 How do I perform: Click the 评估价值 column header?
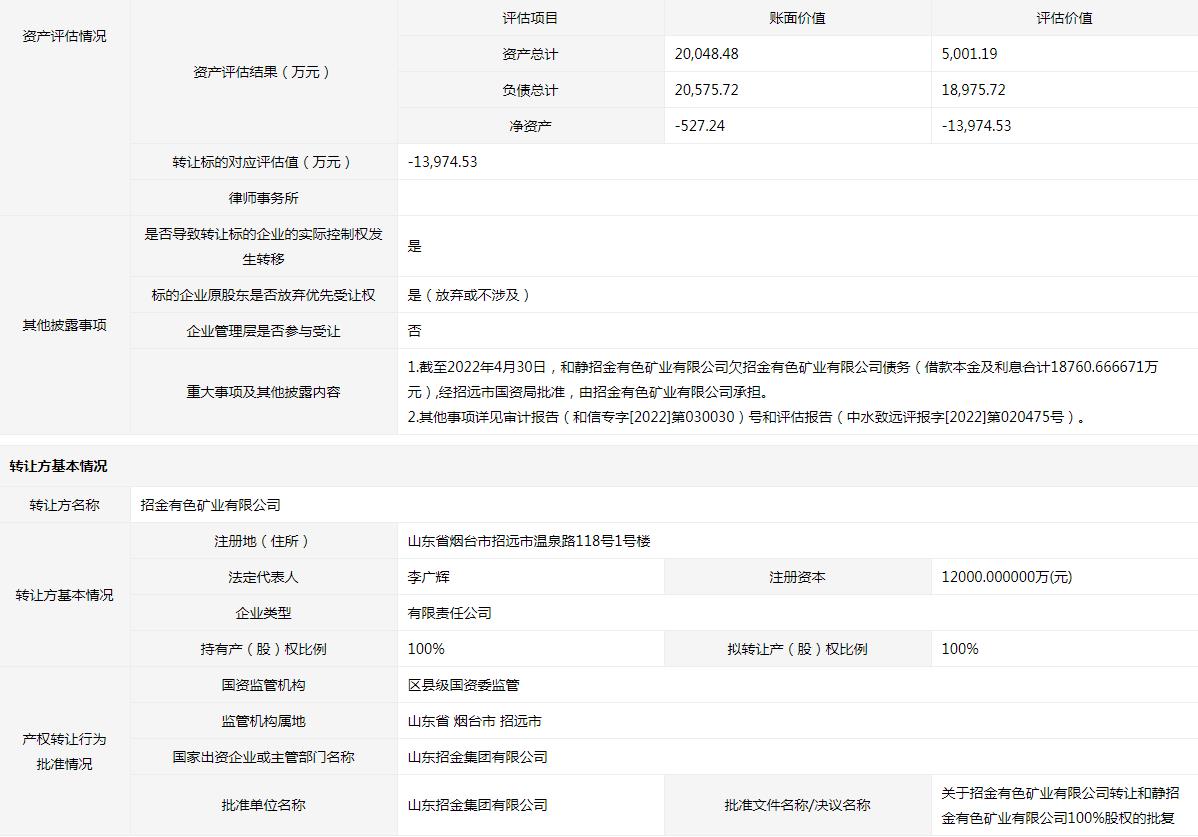pyautogui.click(x=1064, y=18)
